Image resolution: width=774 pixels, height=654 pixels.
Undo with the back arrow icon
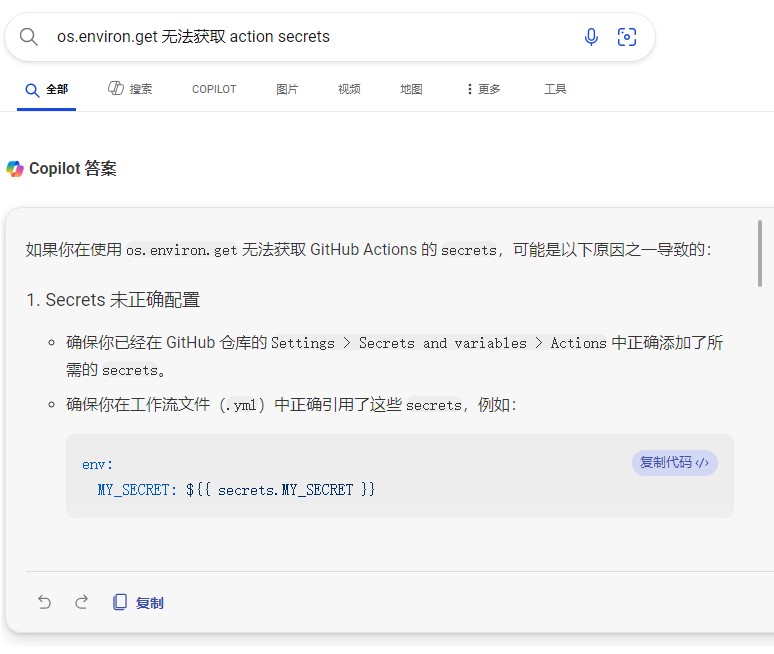pyautogui.click(x=44, y=602)
